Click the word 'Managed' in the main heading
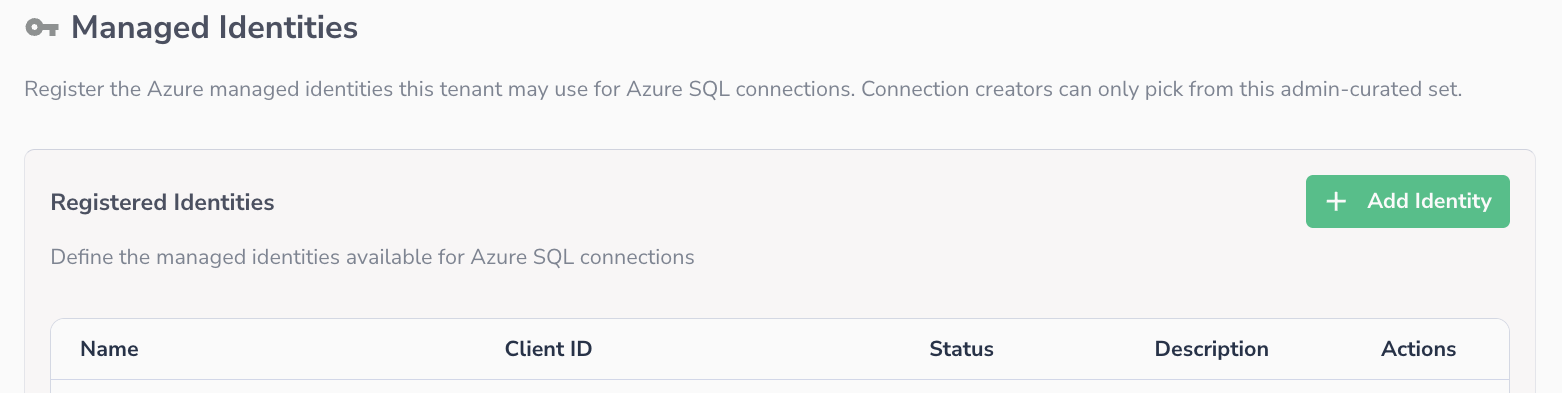This screenshot has width=1562, height=393. pyautogui.click(x=139, y=28)
